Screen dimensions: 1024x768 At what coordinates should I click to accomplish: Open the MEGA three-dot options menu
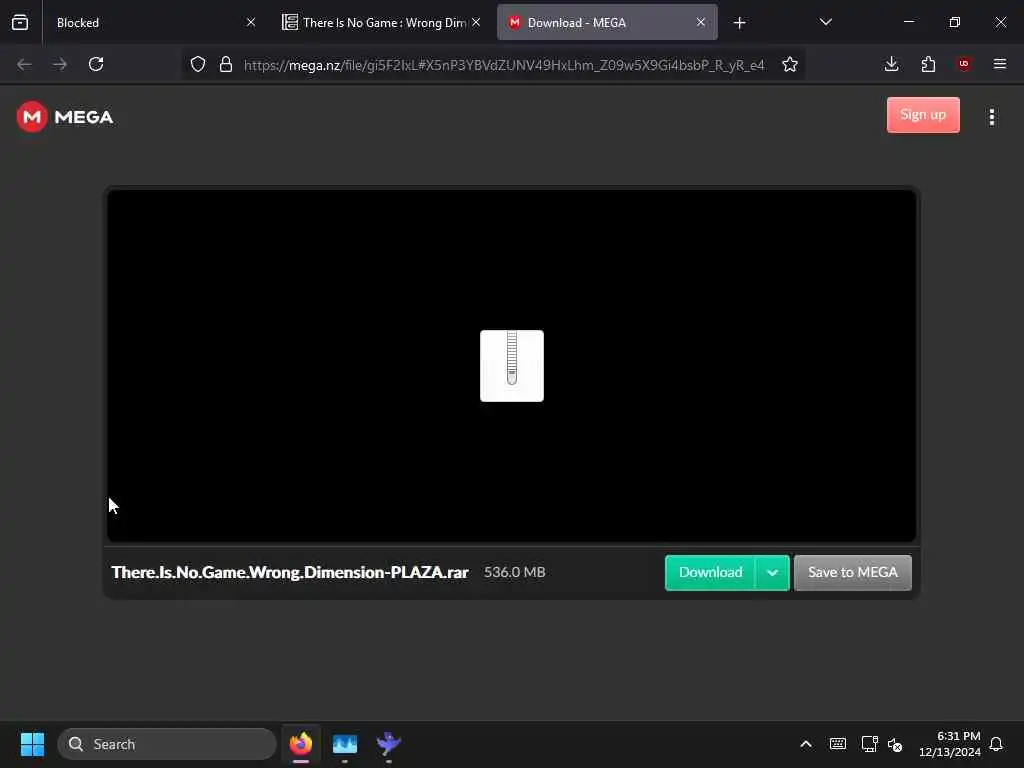(x=991, y=117)
